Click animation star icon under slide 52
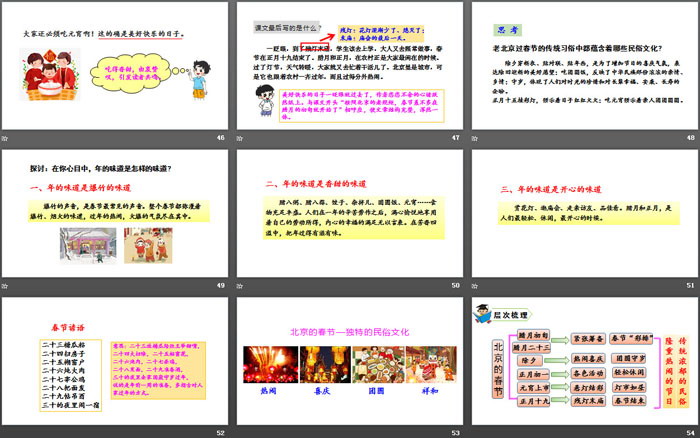 8,431
